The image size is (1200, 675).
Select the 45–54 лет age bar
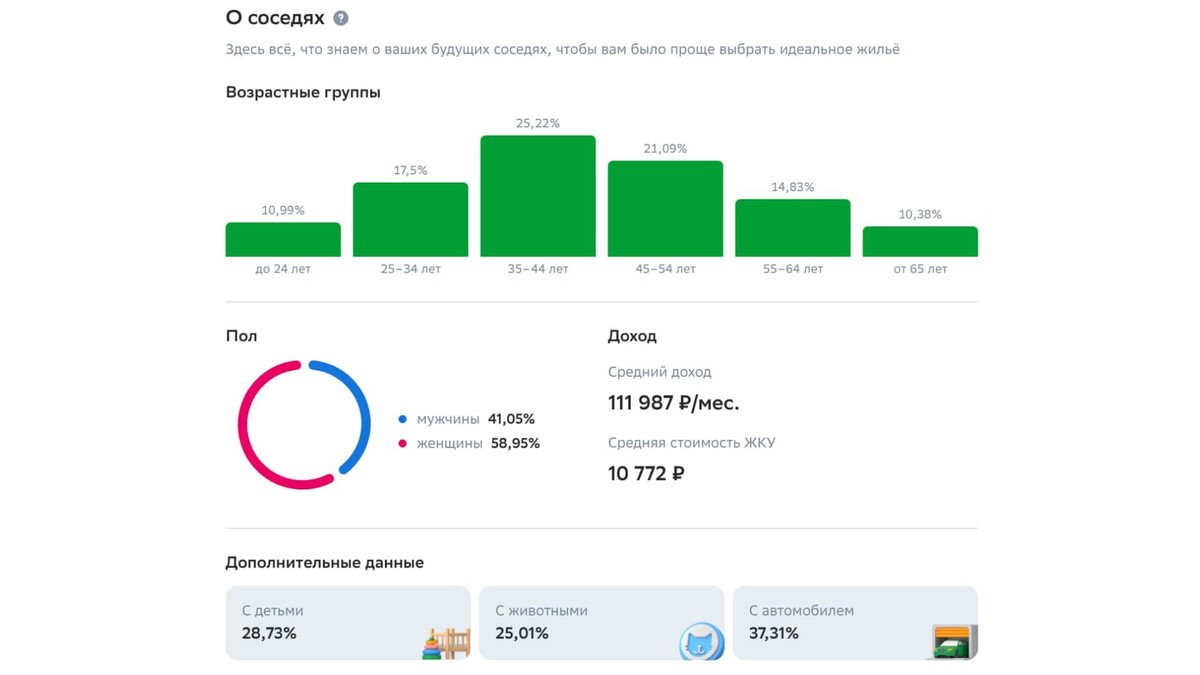point(665,209)
